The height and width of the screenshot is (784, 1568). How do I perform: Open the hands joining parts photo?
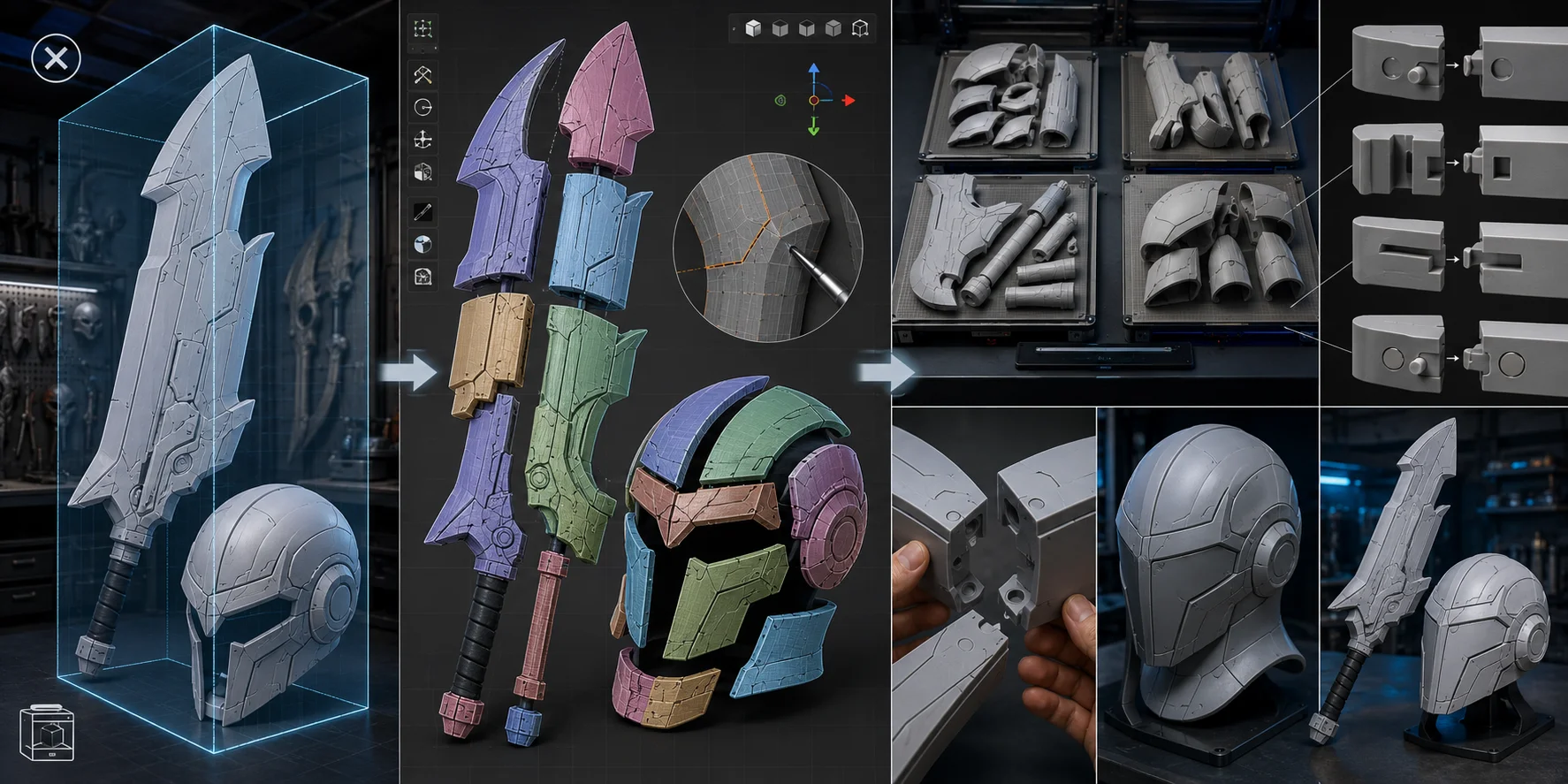993,596
